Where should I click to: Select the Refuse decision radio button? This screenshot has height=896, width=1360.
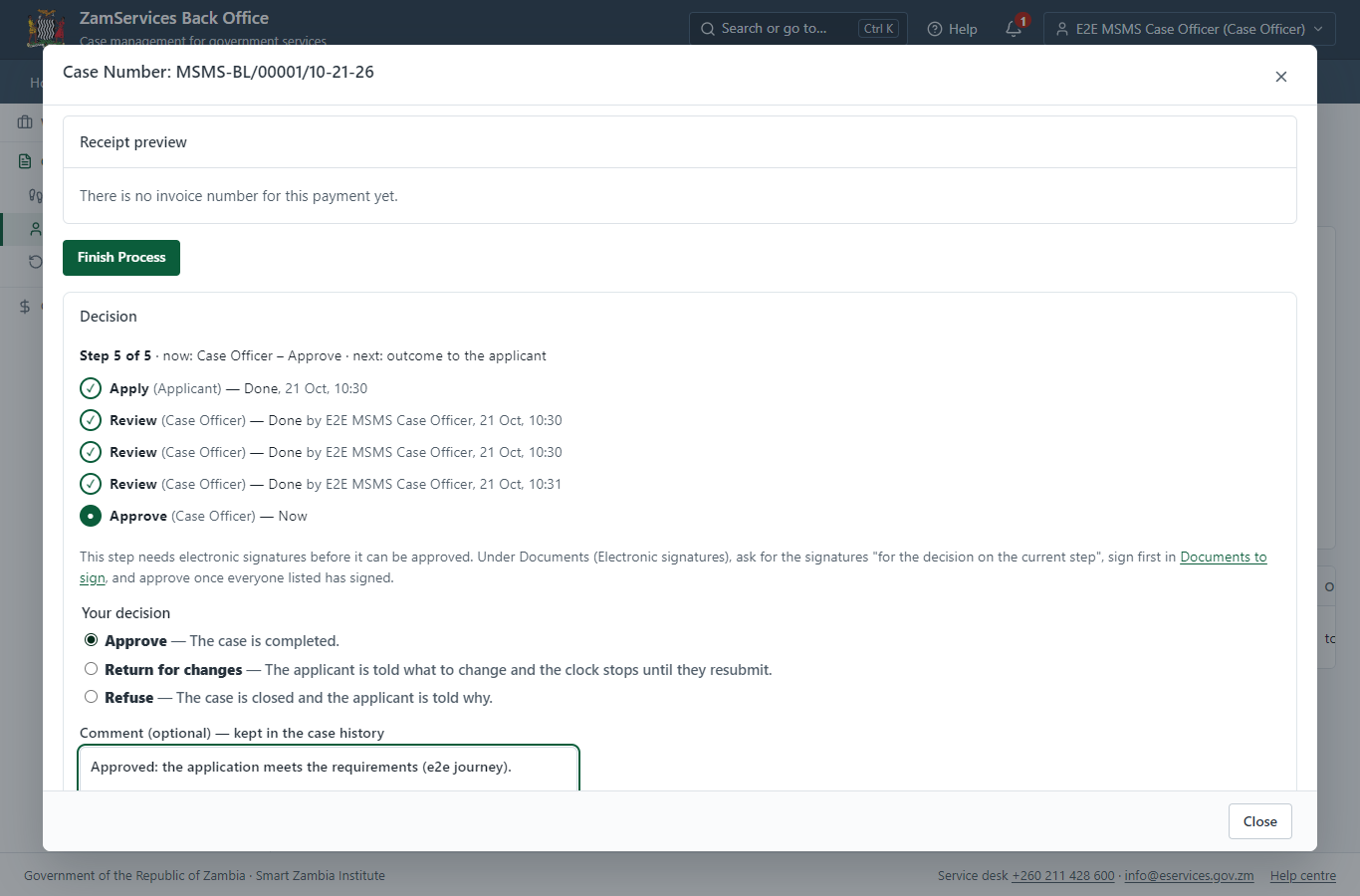point(92,697)
